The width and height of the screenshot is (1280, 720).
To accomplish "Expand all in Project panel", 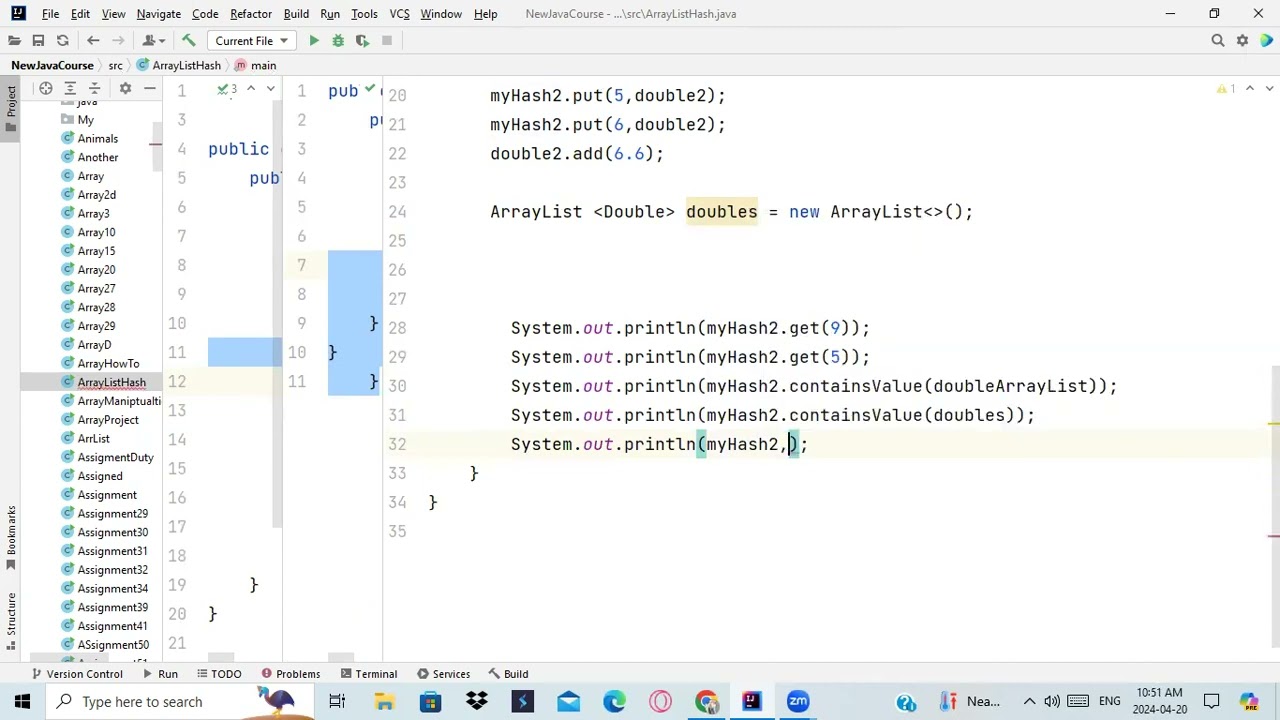I will 70,89.
